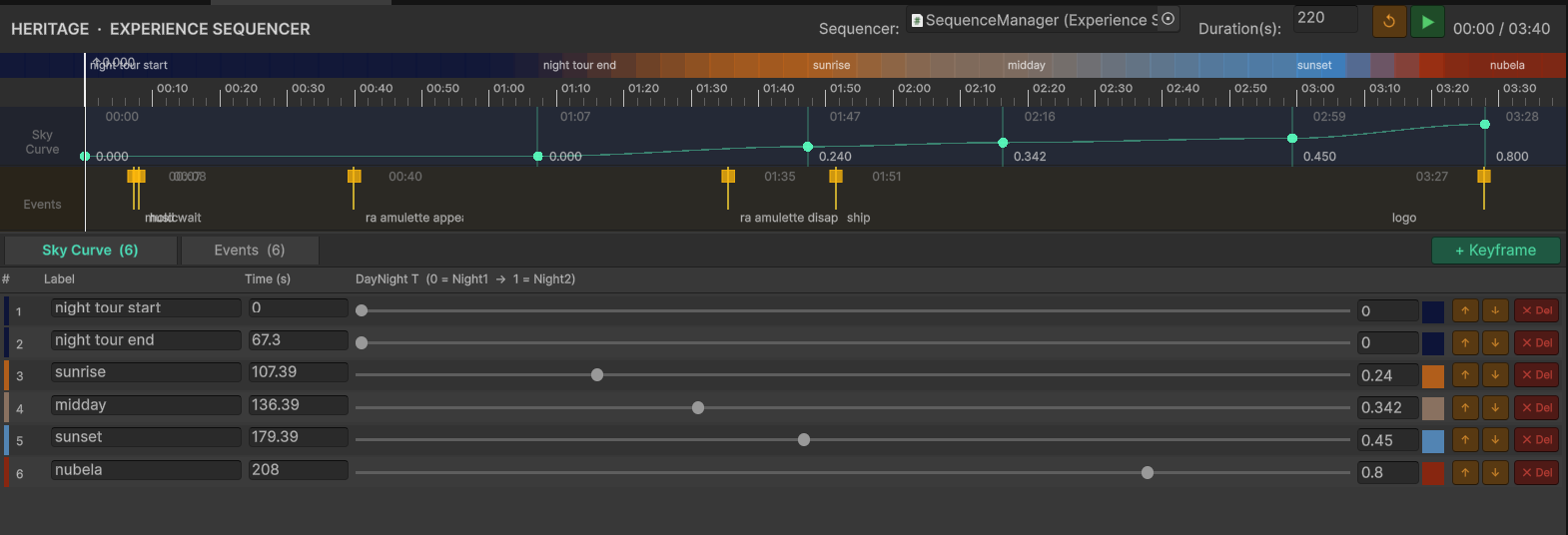Delete the night tour end keyframe
The width and height of the screenshot is (1568, 535).
pos(1536,342)
